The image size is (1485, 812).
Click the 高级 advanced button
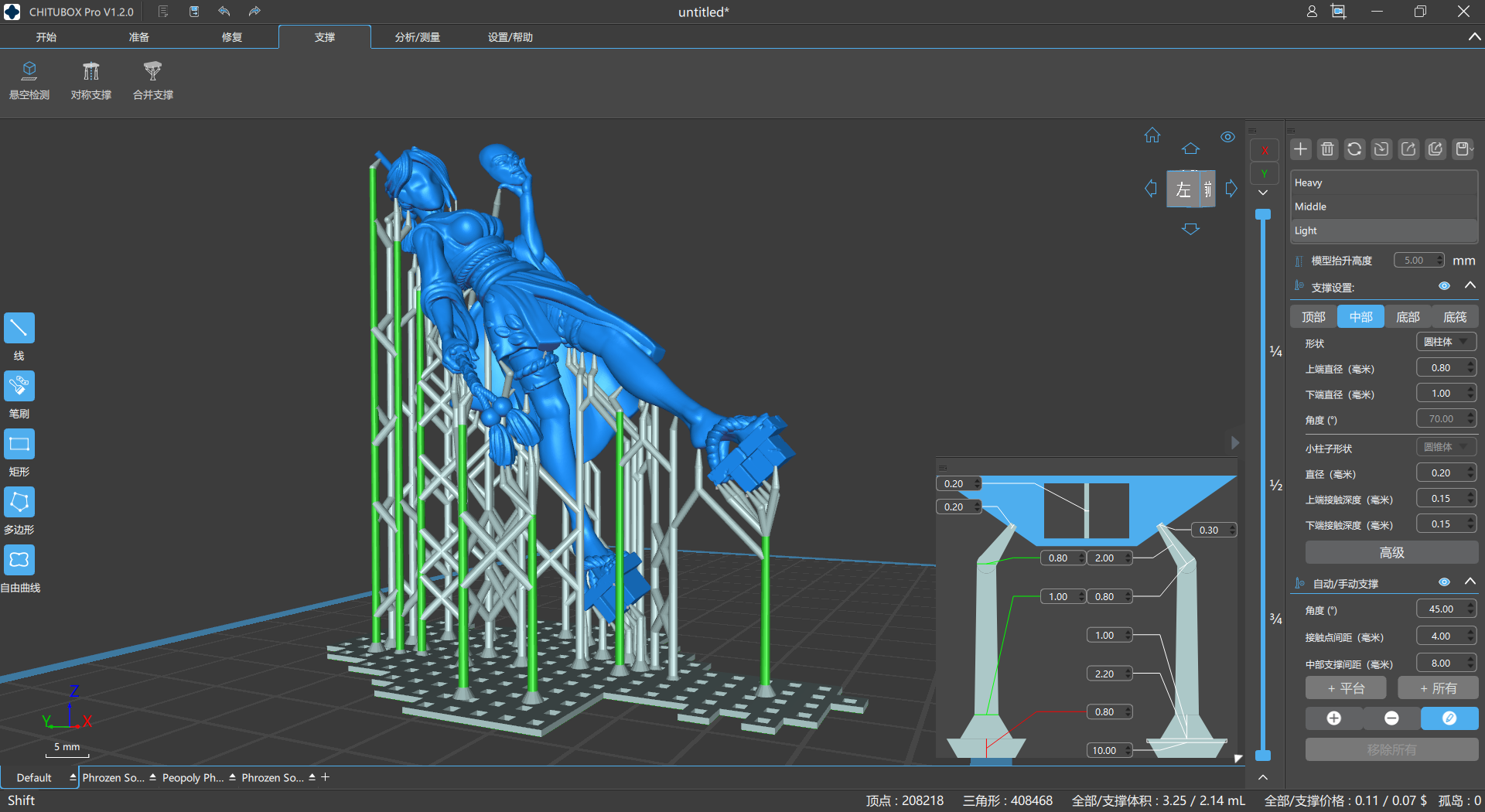(x=1391, y=552)
